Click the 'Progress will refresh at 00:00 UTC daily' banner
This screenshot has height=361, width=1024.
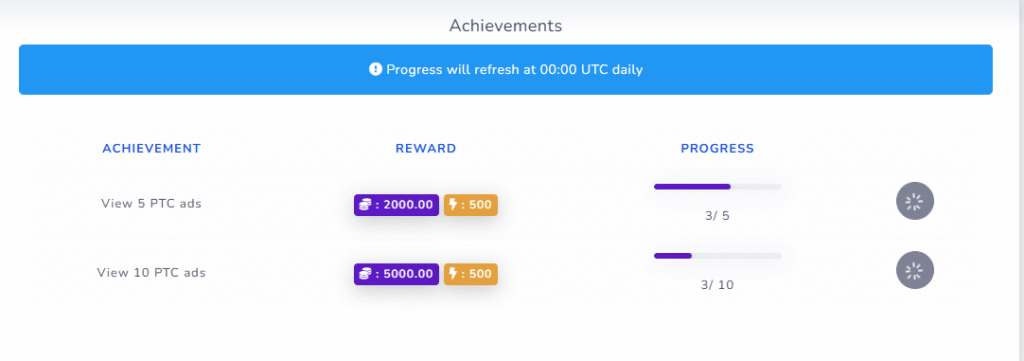pos(505,70)
